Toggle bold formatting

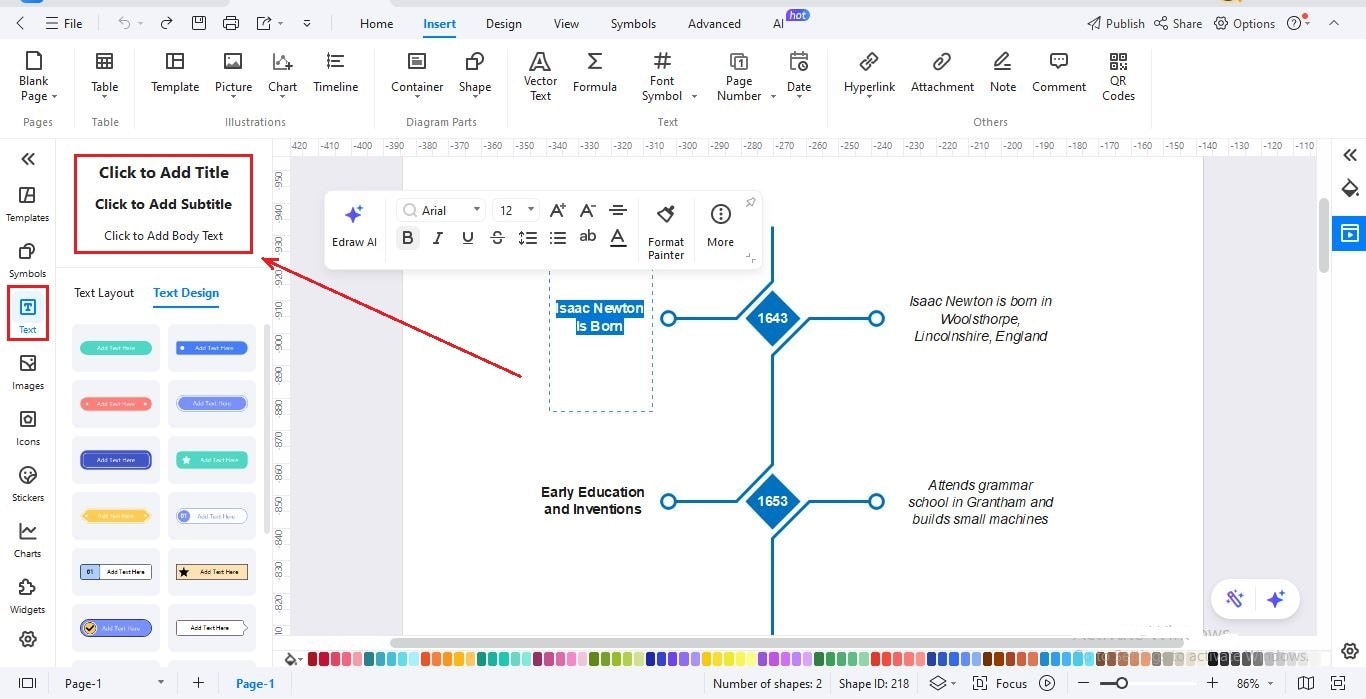tap(407, 237)
